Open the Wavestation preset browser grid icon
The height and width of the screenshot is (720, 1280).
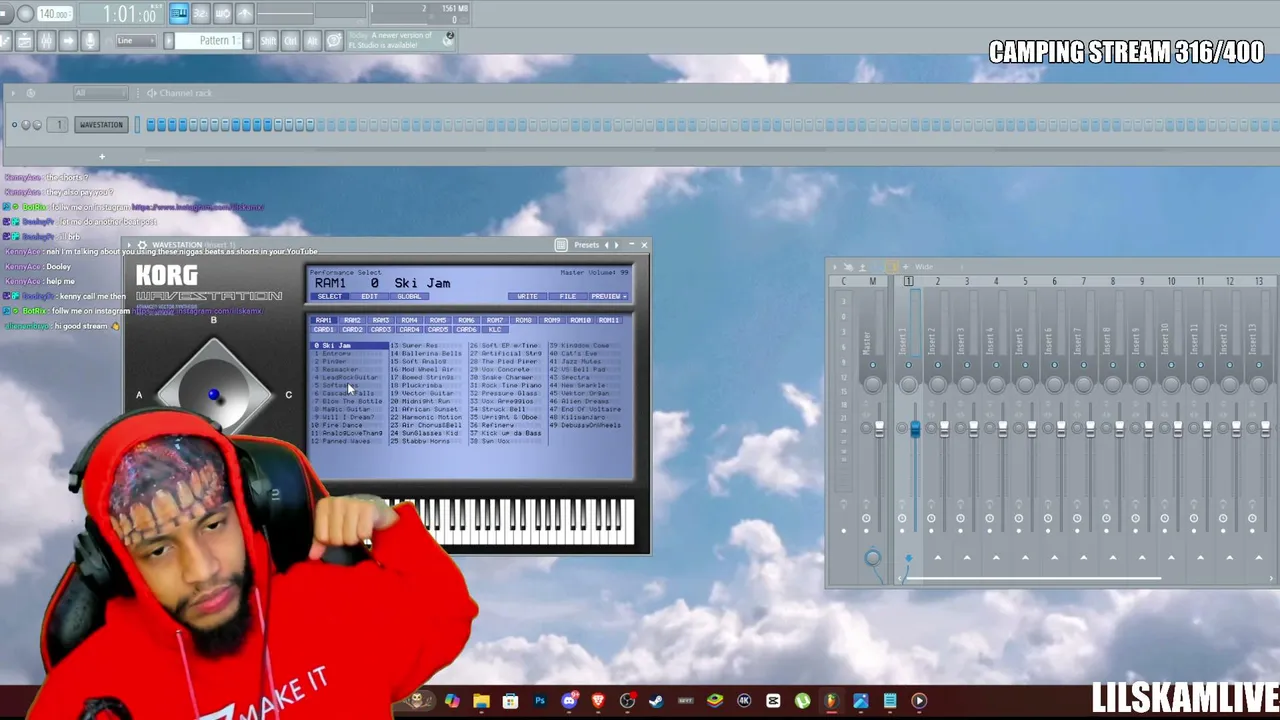[x=561, y=245]
